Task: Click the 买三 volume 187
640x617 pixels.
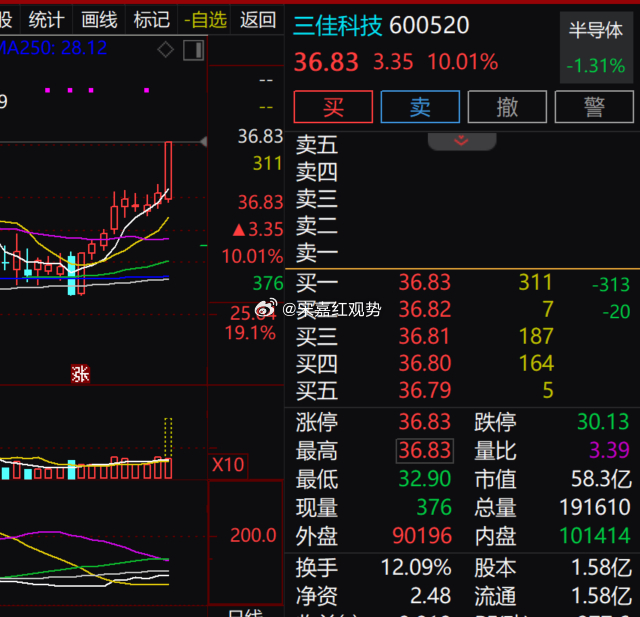Action: 536,336
